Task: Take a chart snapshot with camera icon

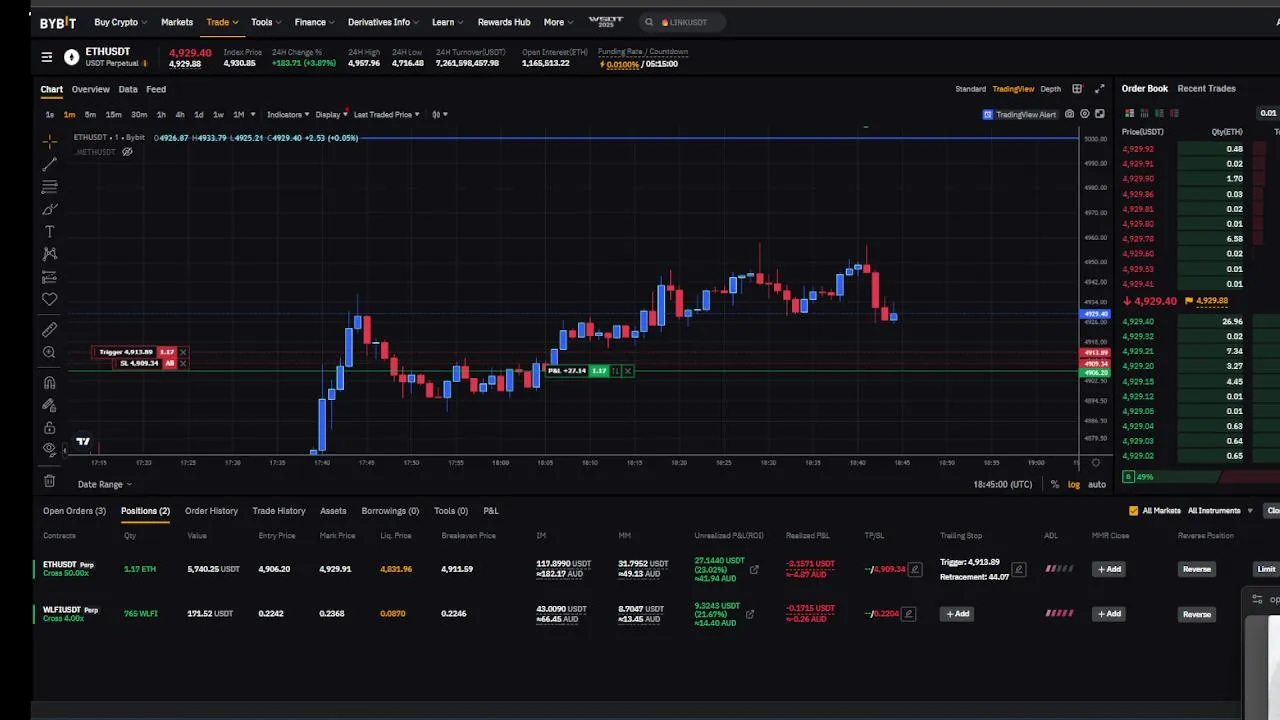Action: click(x=1069, y=114)
